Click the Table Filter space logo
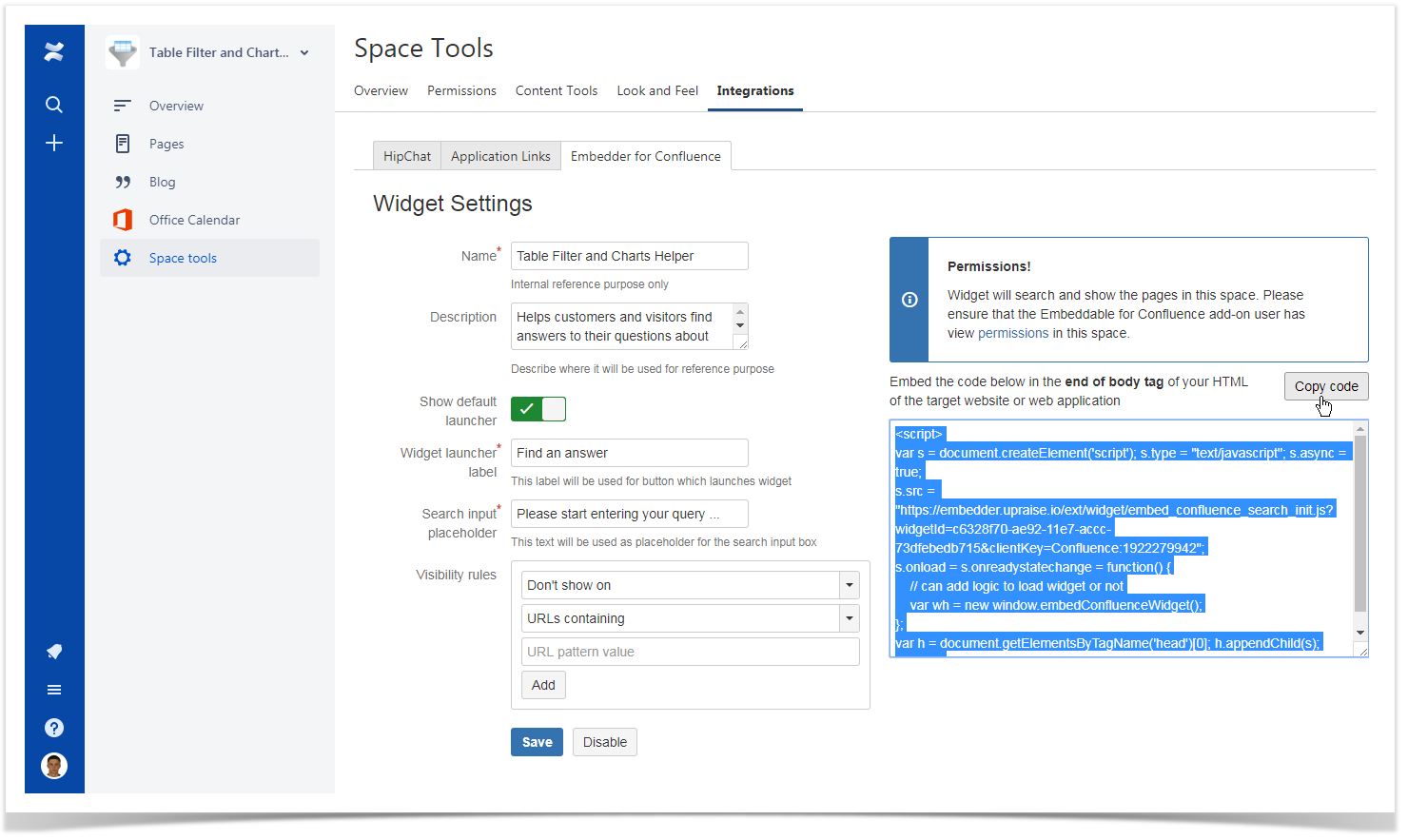The width and height of the screenshot is (1408, 840). coord(123,52)
